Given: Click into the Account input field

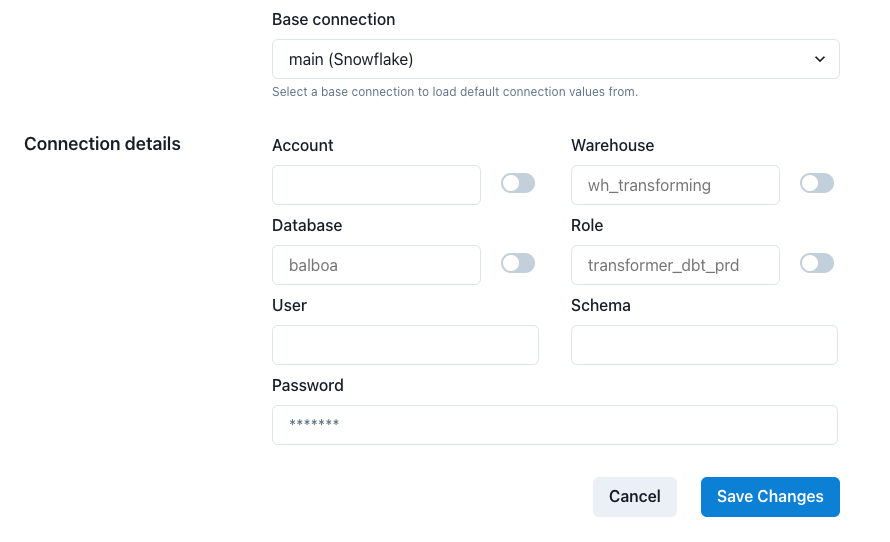Looking at the screenshot, I should (x=376, y=185).
